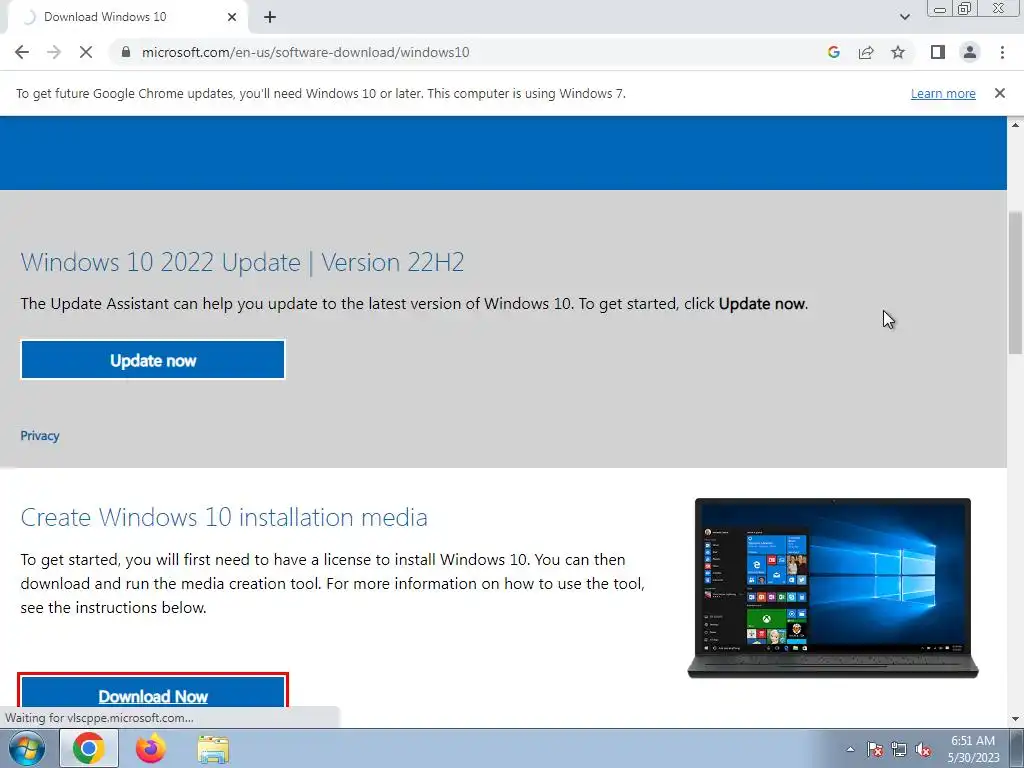Click the Windows 10 laptop image
The height and width of the screenshot is (768, 1024).
point(833,588)
